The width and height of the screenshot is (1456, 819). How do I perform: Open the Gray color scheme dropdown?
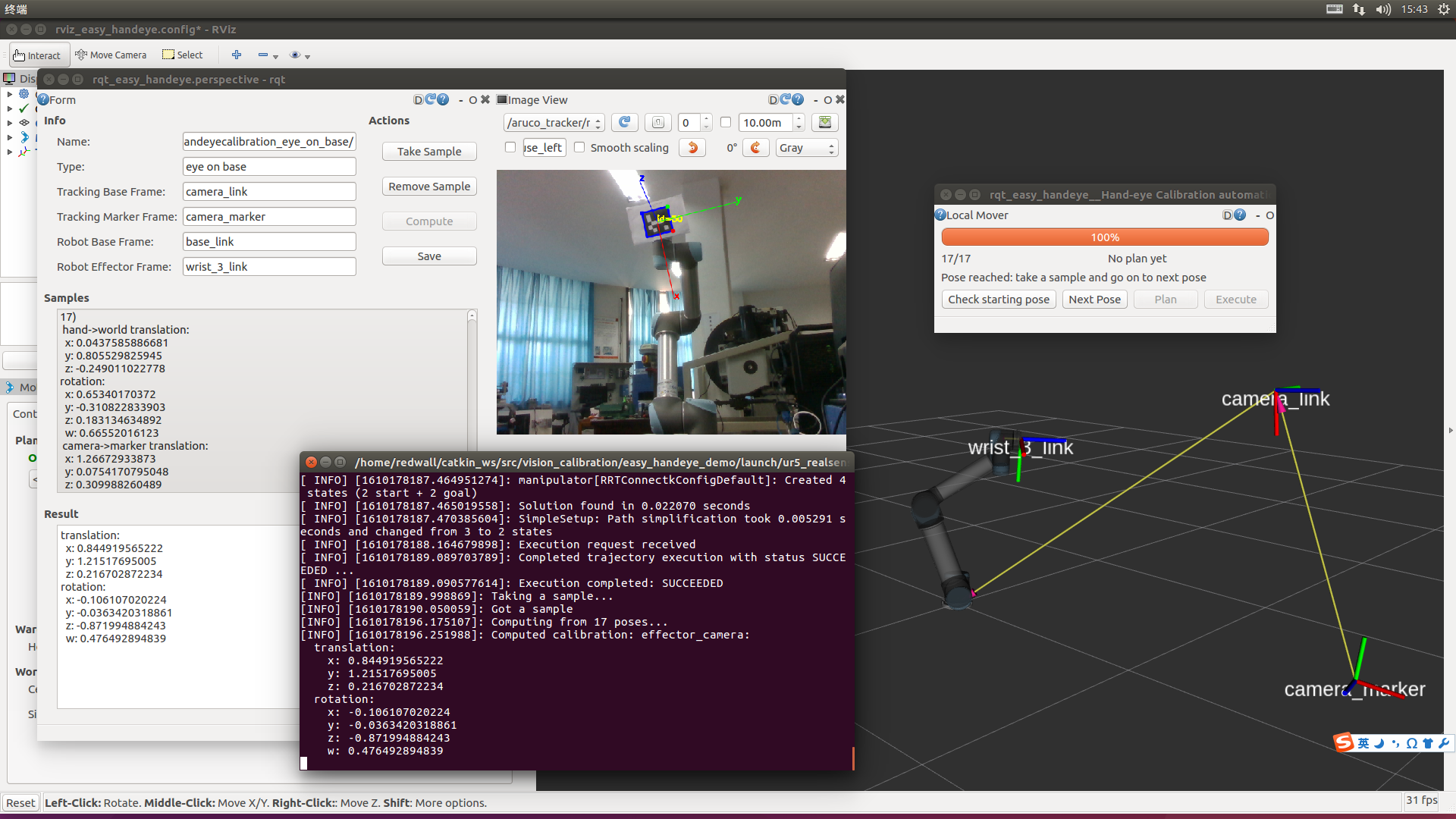pyautogui.click(x=807, y=148)
